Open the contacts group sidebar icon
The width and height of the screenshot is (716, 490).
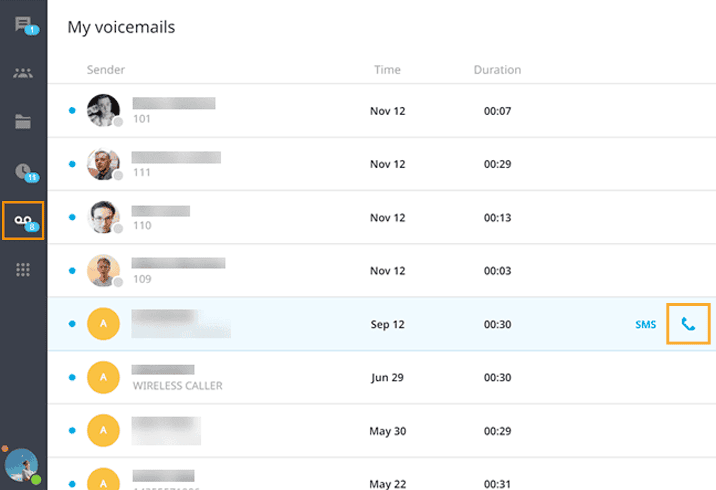point(23,73)
